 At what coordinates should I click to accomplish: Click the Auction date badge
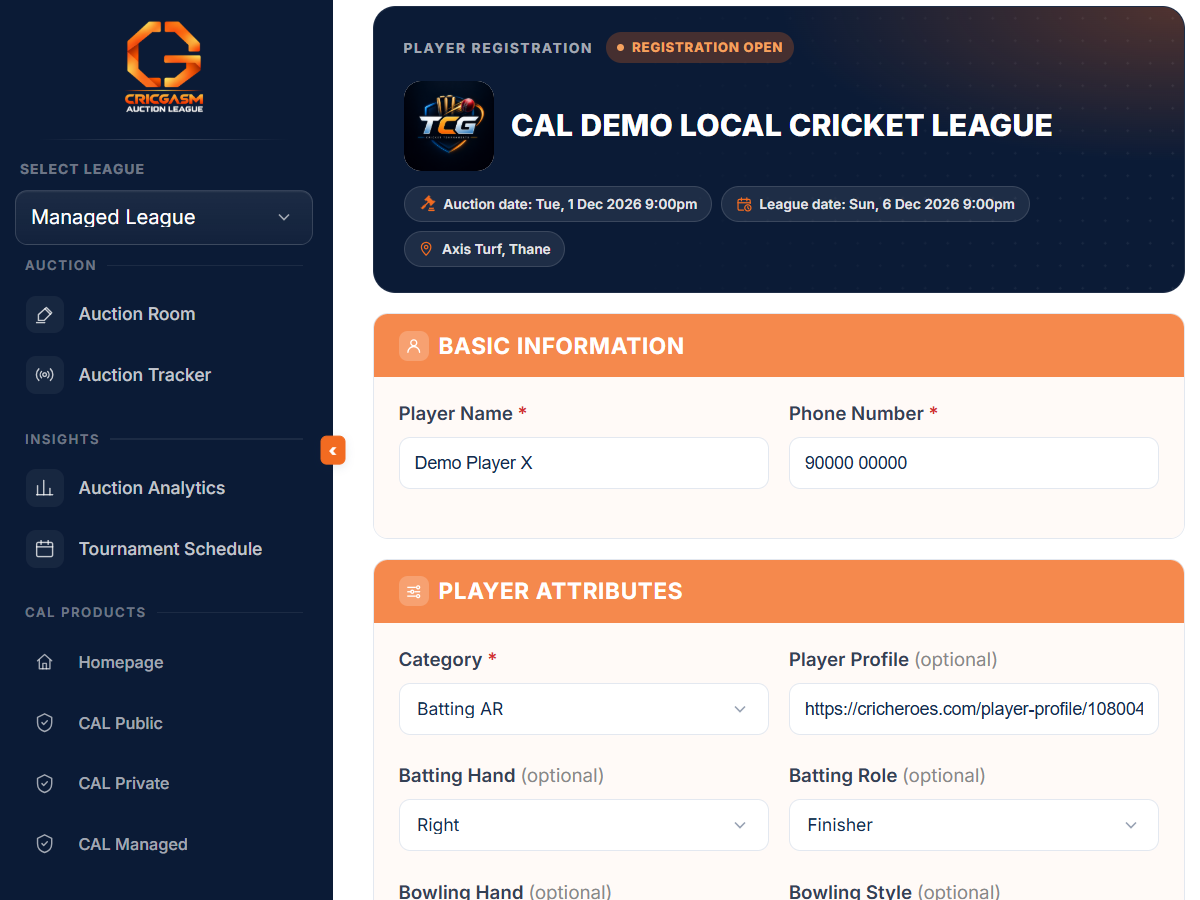click(x=558, y=204)
